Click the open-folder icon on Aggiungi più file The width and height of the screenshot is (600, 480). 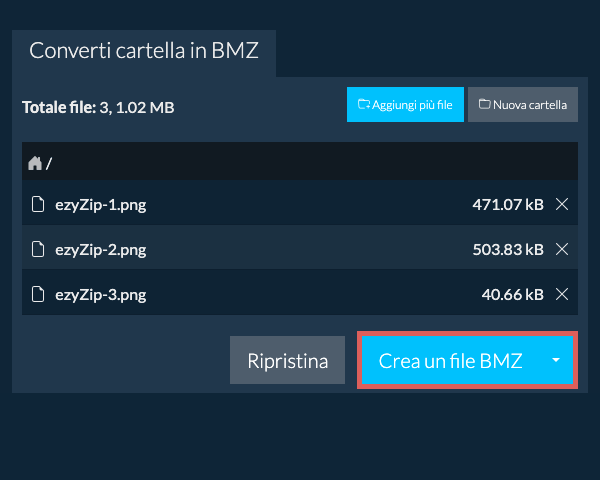(x=363, y=104)
